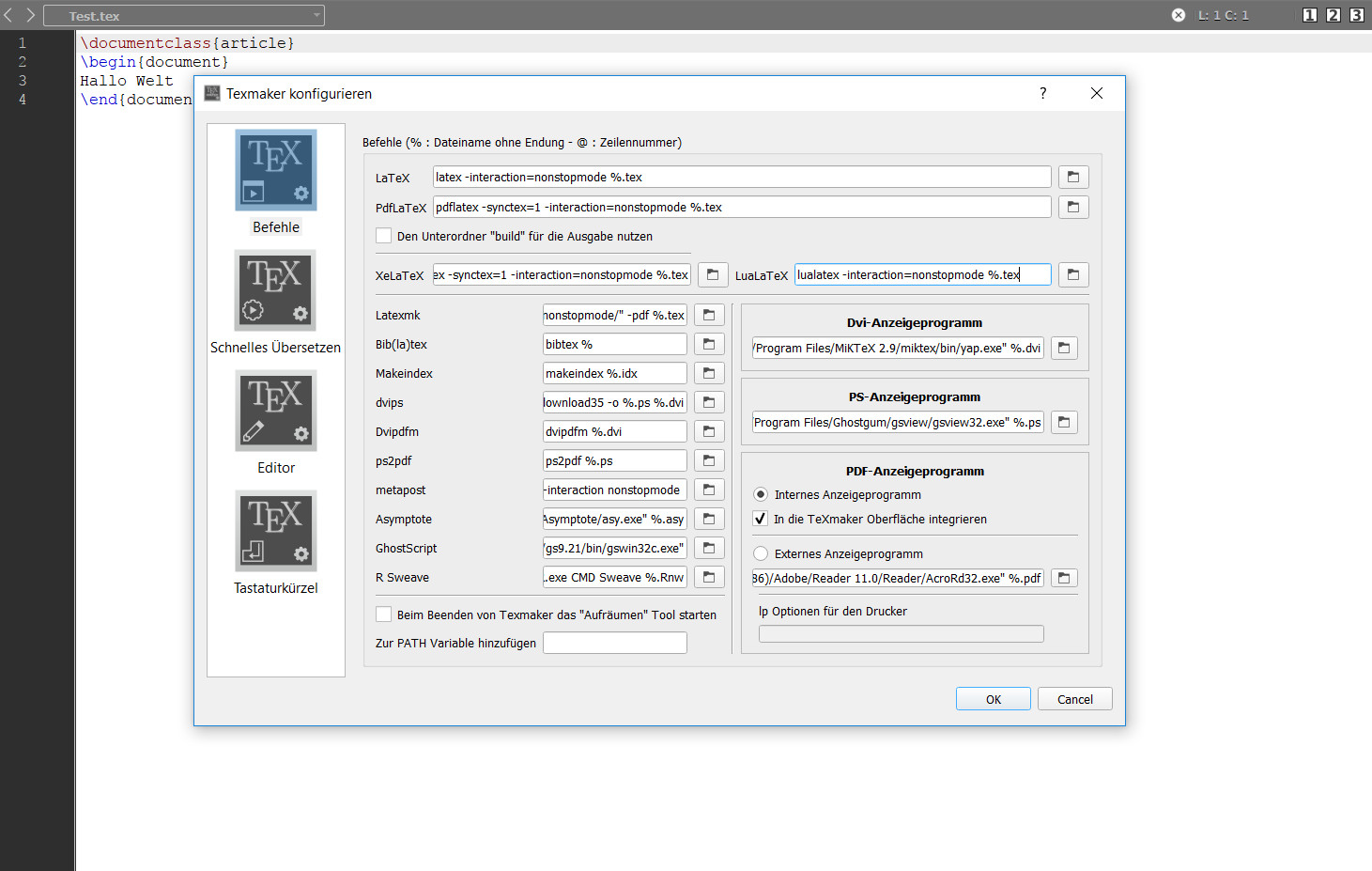Screen dimensions: 1372x871
Task: Browse for the LaTeX command executable
Action: [x=1073, y=177]
